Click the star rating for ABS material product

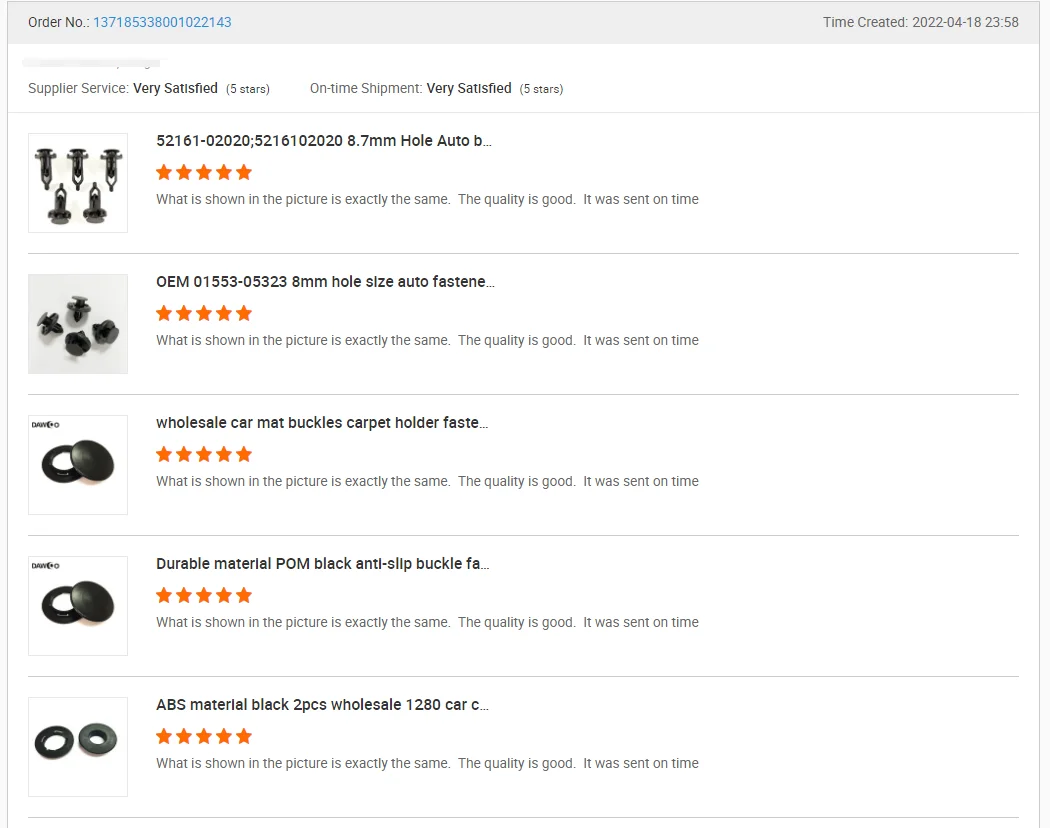pos(204,736)
